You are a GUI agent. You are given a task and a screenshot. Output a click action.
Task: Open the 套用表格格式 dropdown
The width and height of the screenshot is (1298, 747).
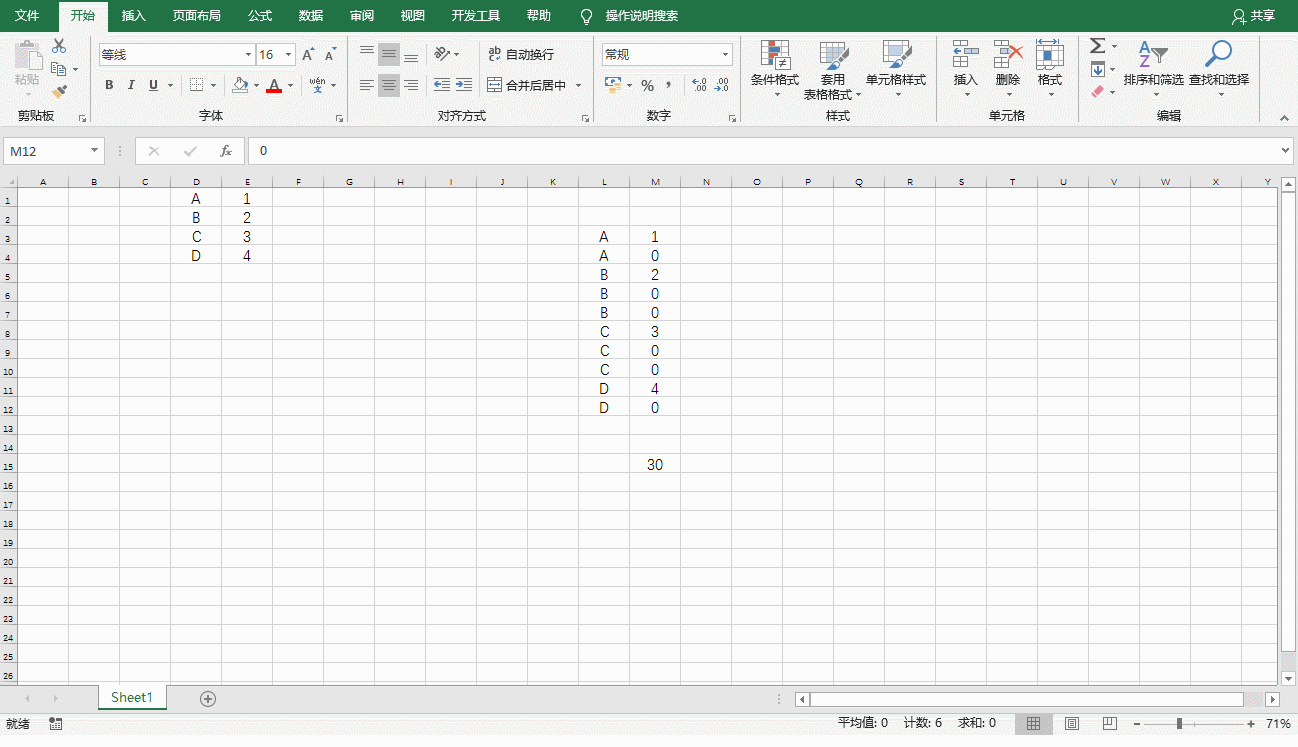832,70
